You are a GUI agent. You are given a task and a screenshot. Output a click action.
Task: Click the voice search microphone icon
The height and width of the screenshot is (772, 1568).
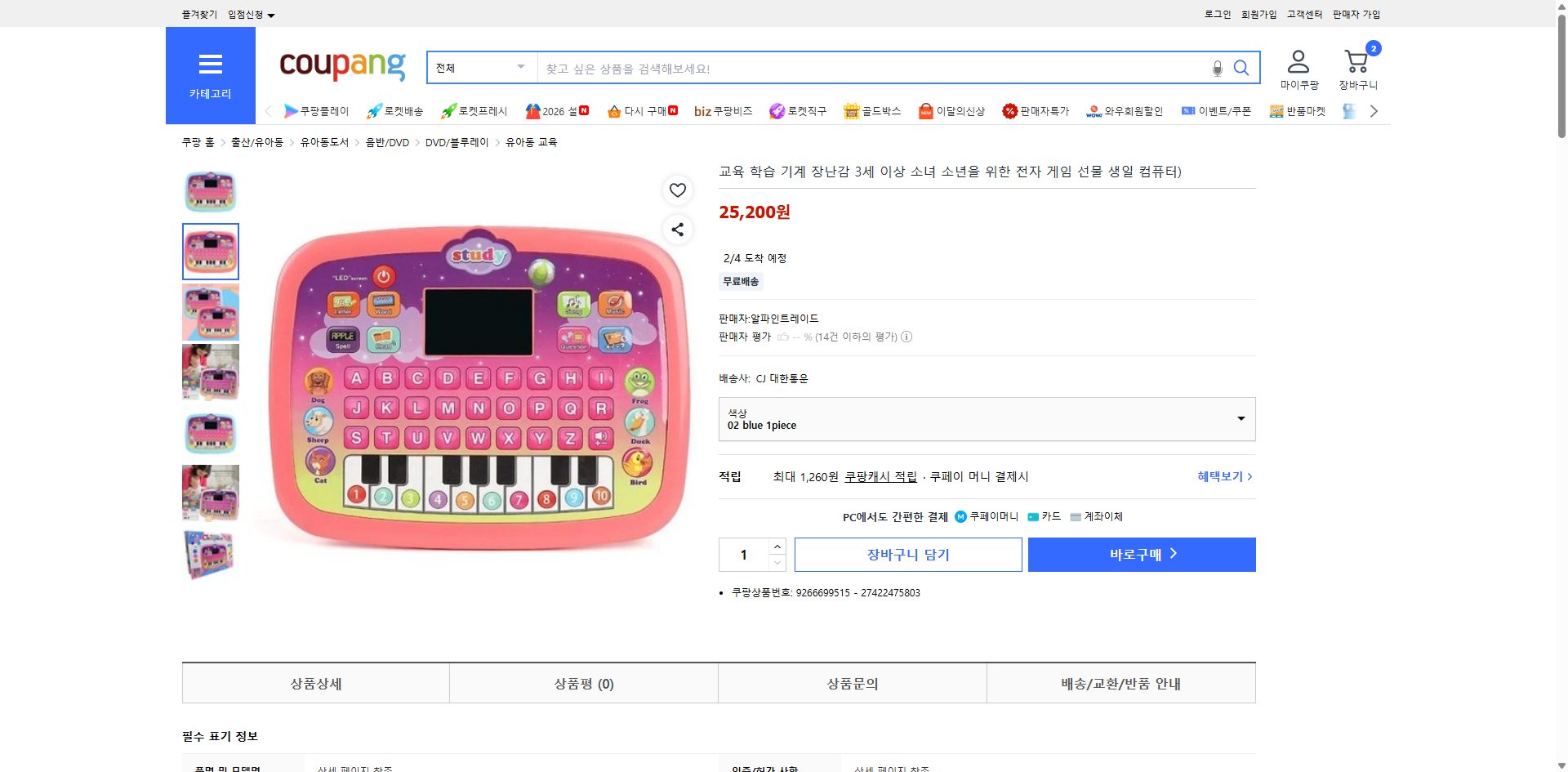pos(1216,68)
